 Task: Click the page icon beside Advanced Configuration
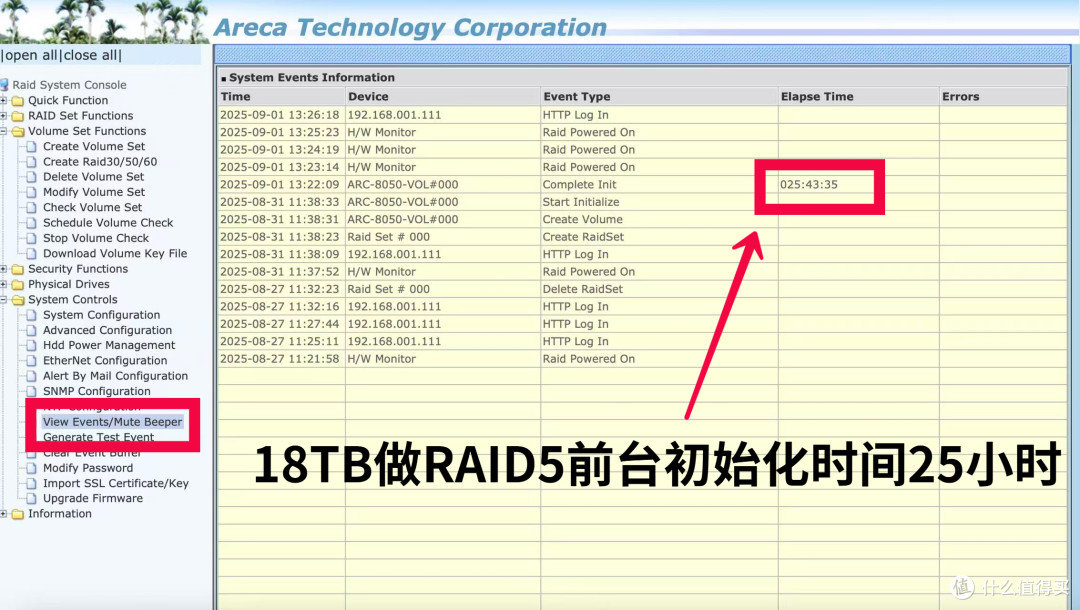[x=31, y=330]
